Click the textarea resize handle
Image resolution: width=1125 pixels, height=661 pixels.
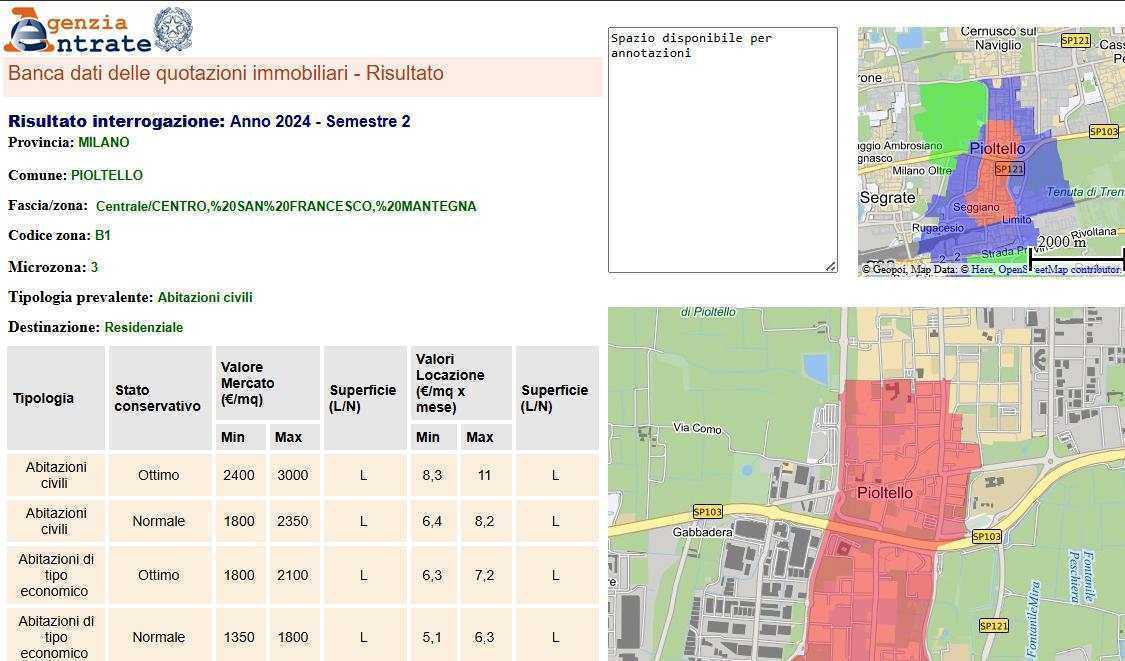pyautogui.click(x=830, y=266)
